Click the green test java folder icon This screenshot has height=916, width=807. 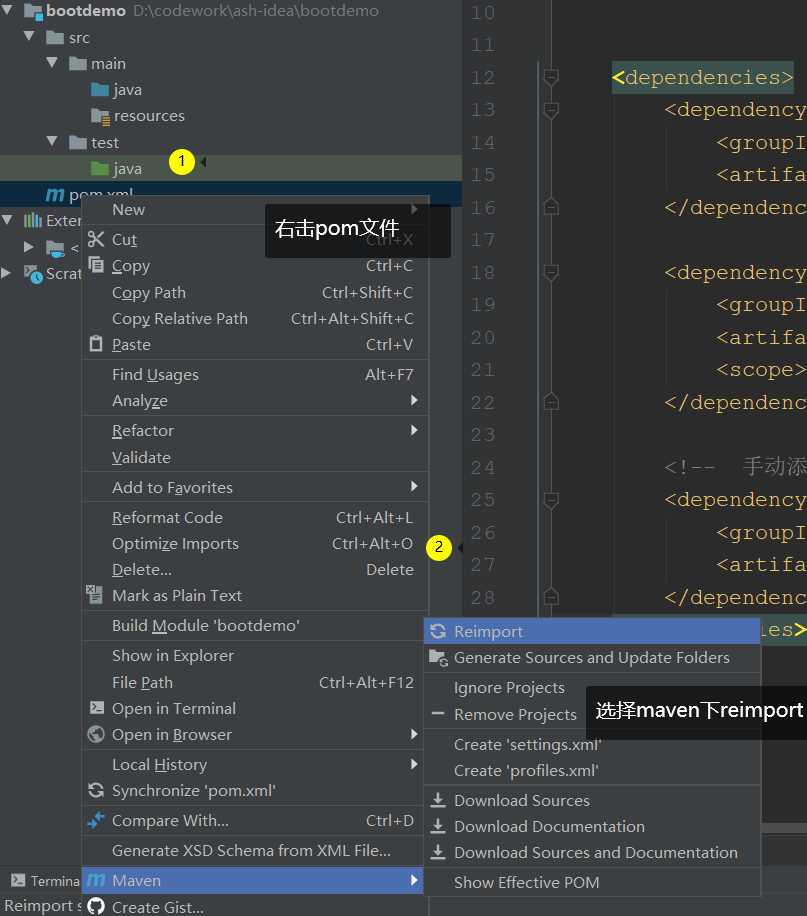(x=100, y=168)
